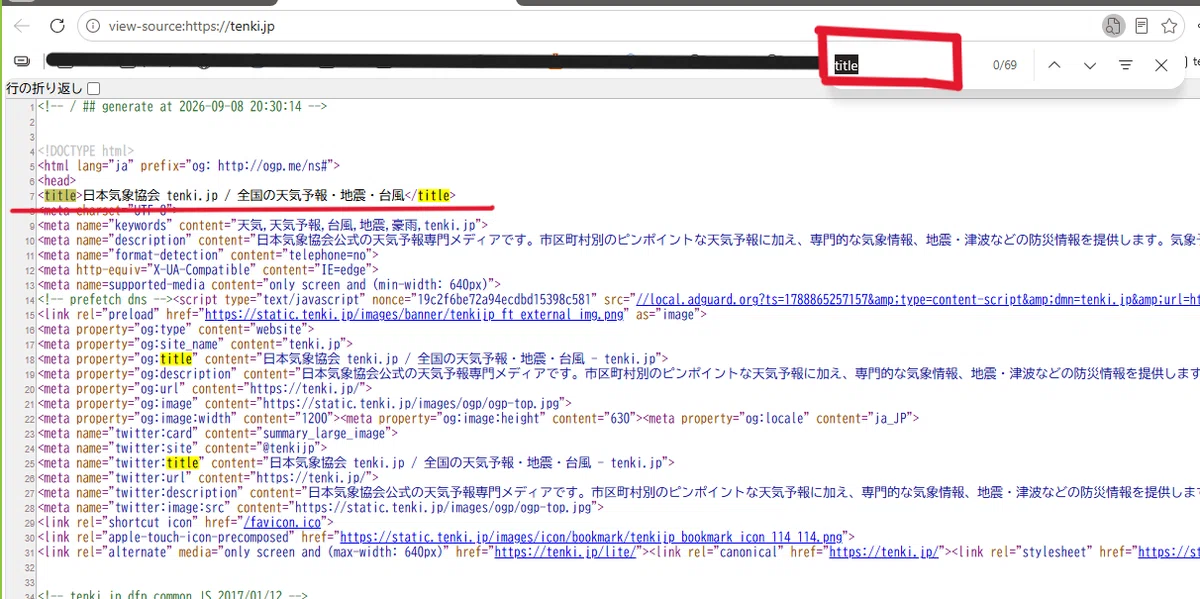Click the address bar showing view-source:https://tenki.jp
The width and height of the screenshot is (1200, 599).
(590, 26)
